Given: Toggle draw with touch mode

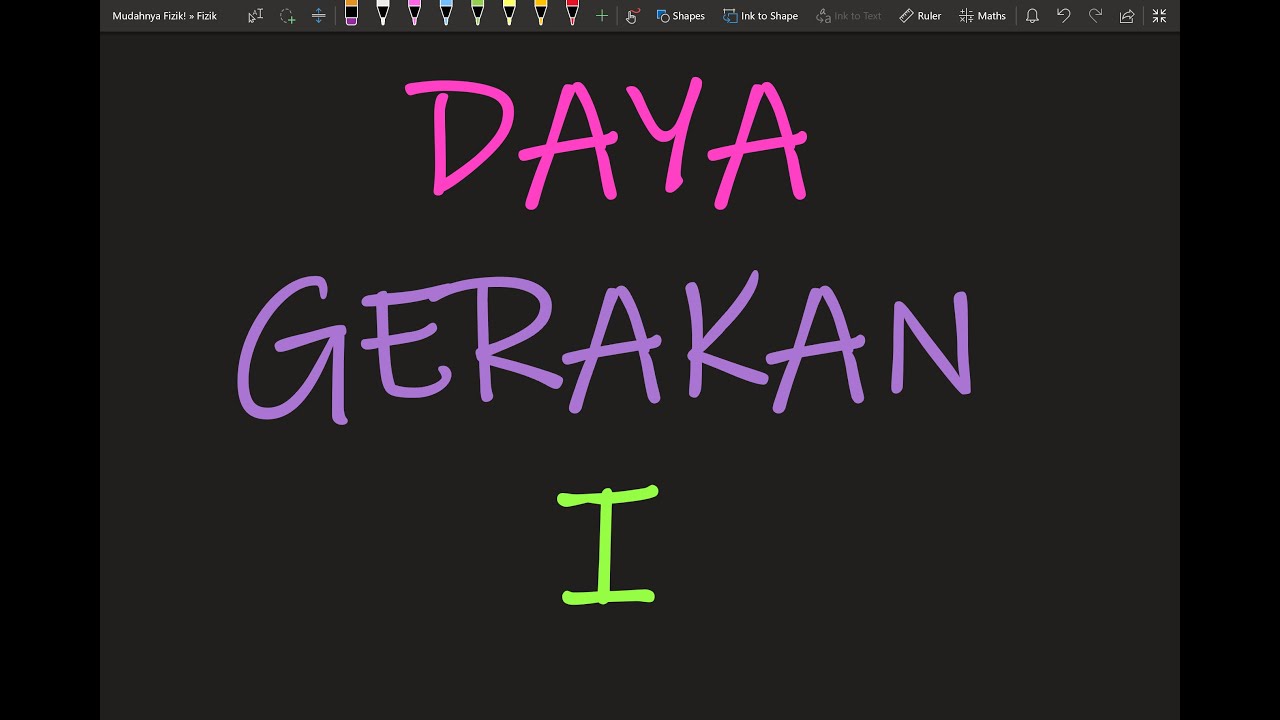Looking at the screenshot, I should 632,16.
